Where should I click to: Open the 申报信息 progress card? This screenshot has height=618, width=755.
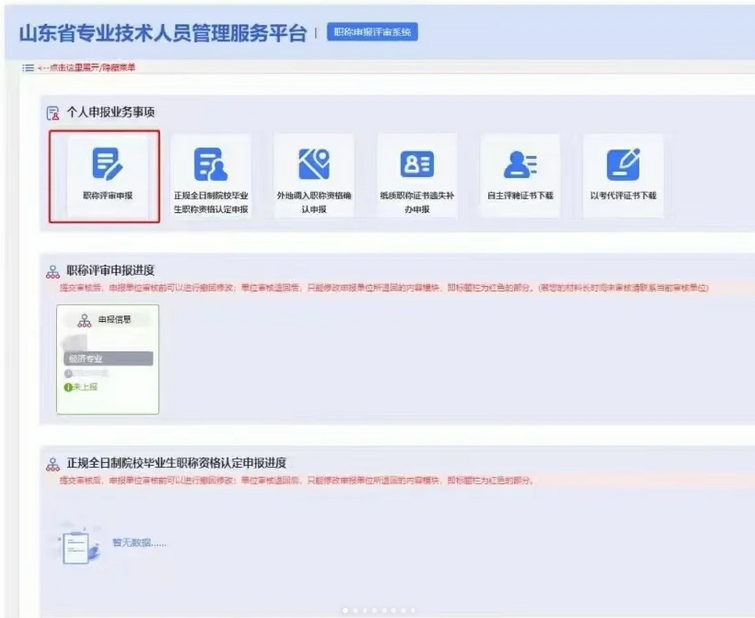pyautogui.click(x=107, y=359)
